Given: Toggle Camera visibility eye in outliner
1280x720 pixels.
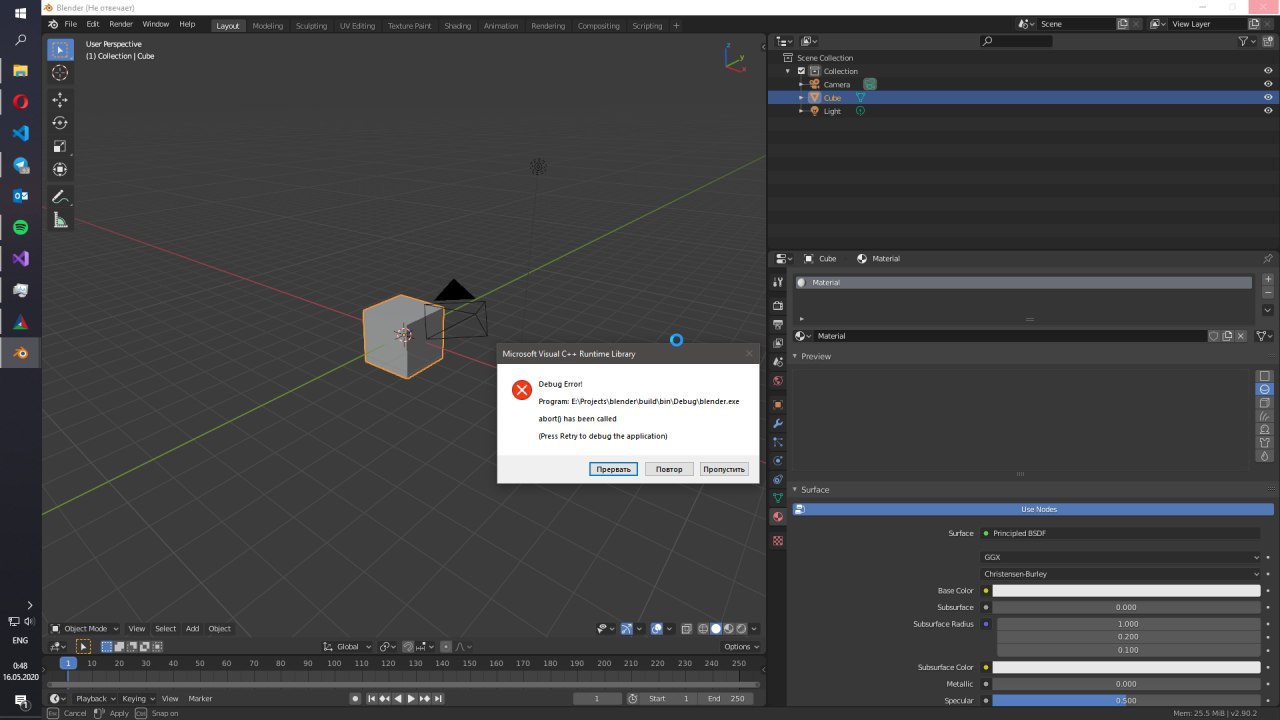Looking at the screenshot, I should [x=1268, y=84].
